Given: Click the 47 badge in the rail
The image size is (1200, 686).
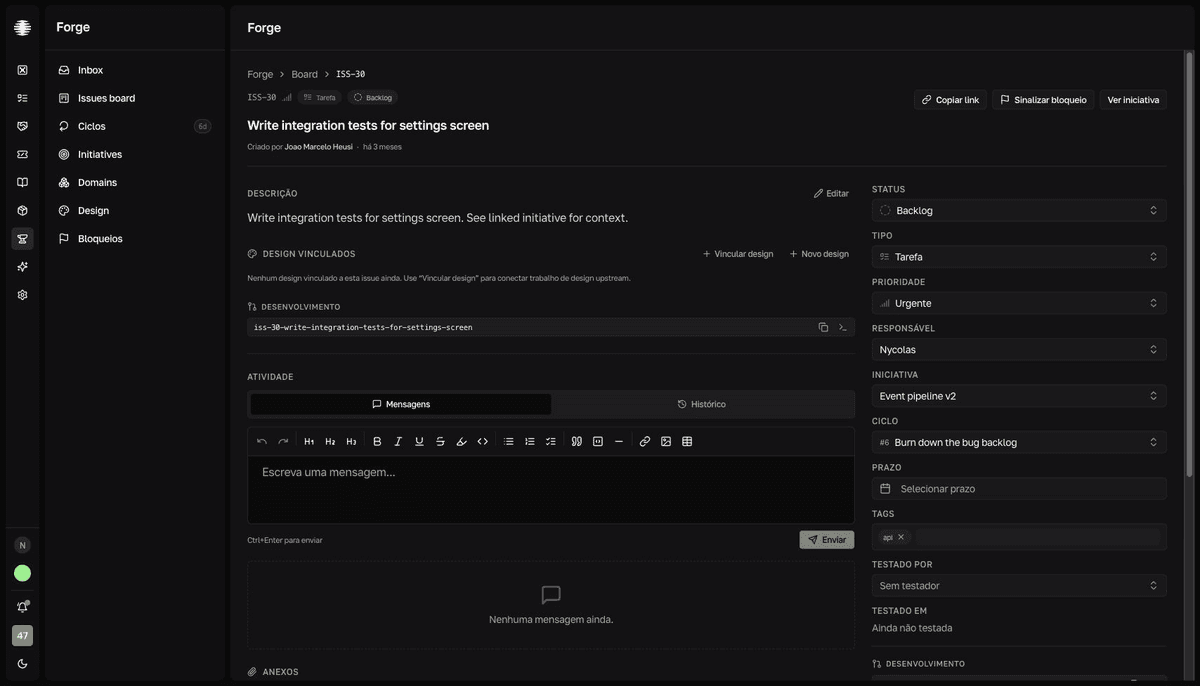Looking at the screenshot, I should click(x=22, y=635).
